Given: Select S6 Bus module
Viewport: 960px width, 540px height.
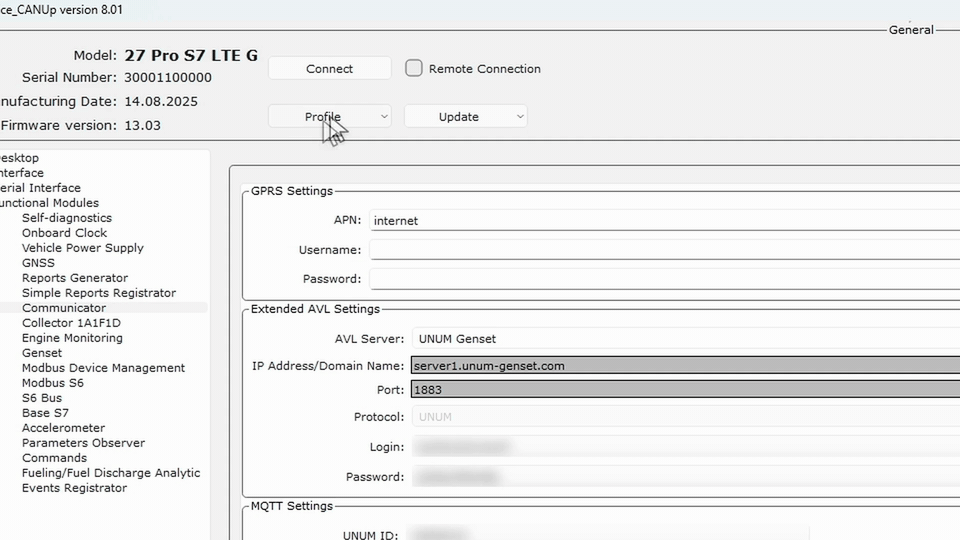Looking at the screenshot, I should (42, 398).
